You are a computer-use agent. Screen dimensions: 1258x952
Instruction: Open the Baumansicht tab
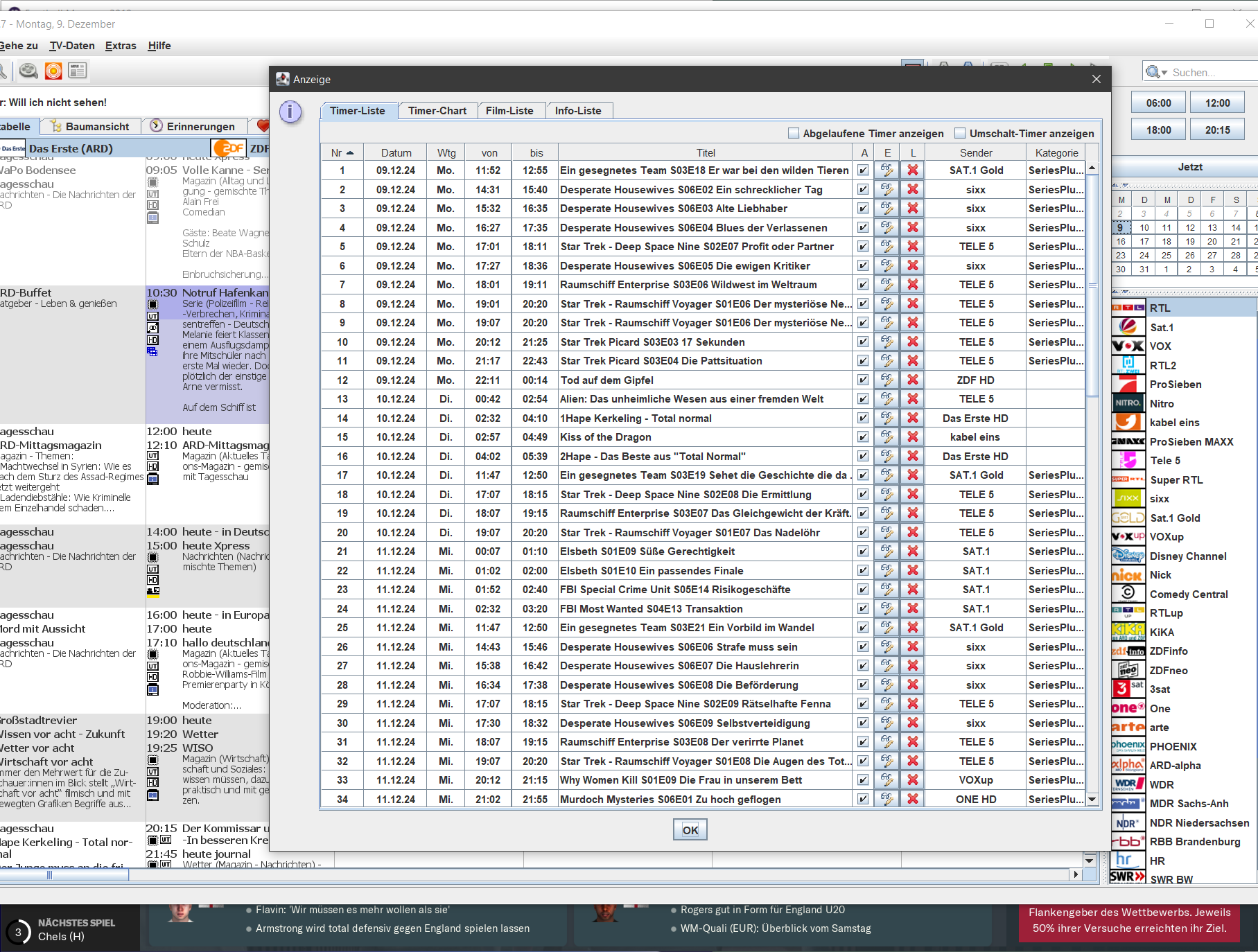(x=91, y=126)
